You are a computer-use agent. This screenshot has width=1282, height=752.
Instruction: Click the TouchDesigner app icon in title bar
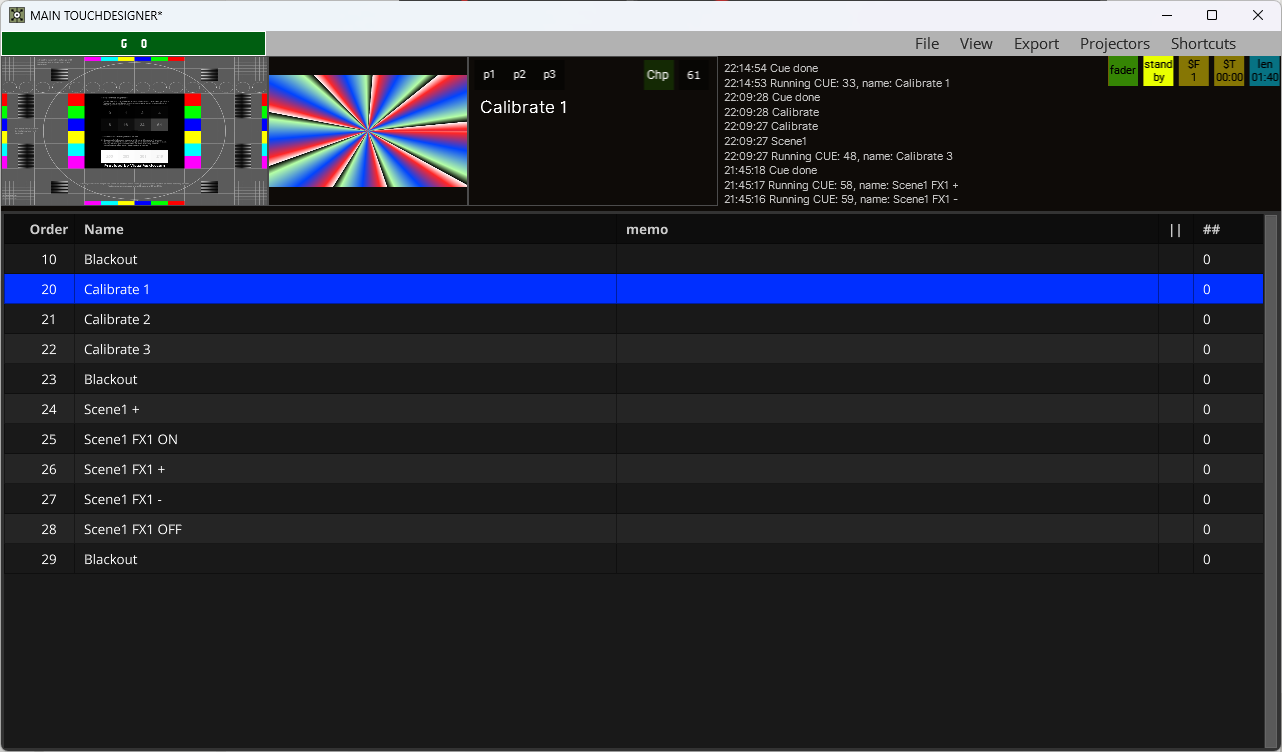tap(17, 15)
